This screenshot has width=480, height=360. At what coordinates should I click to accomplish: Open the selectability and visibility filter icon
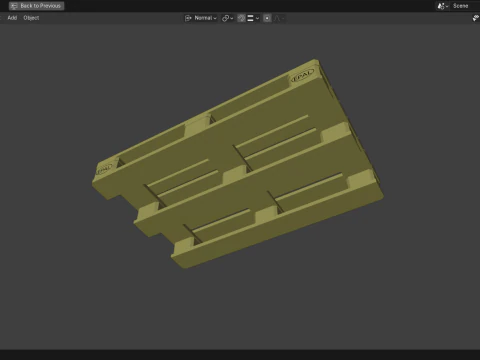point(476,18)
